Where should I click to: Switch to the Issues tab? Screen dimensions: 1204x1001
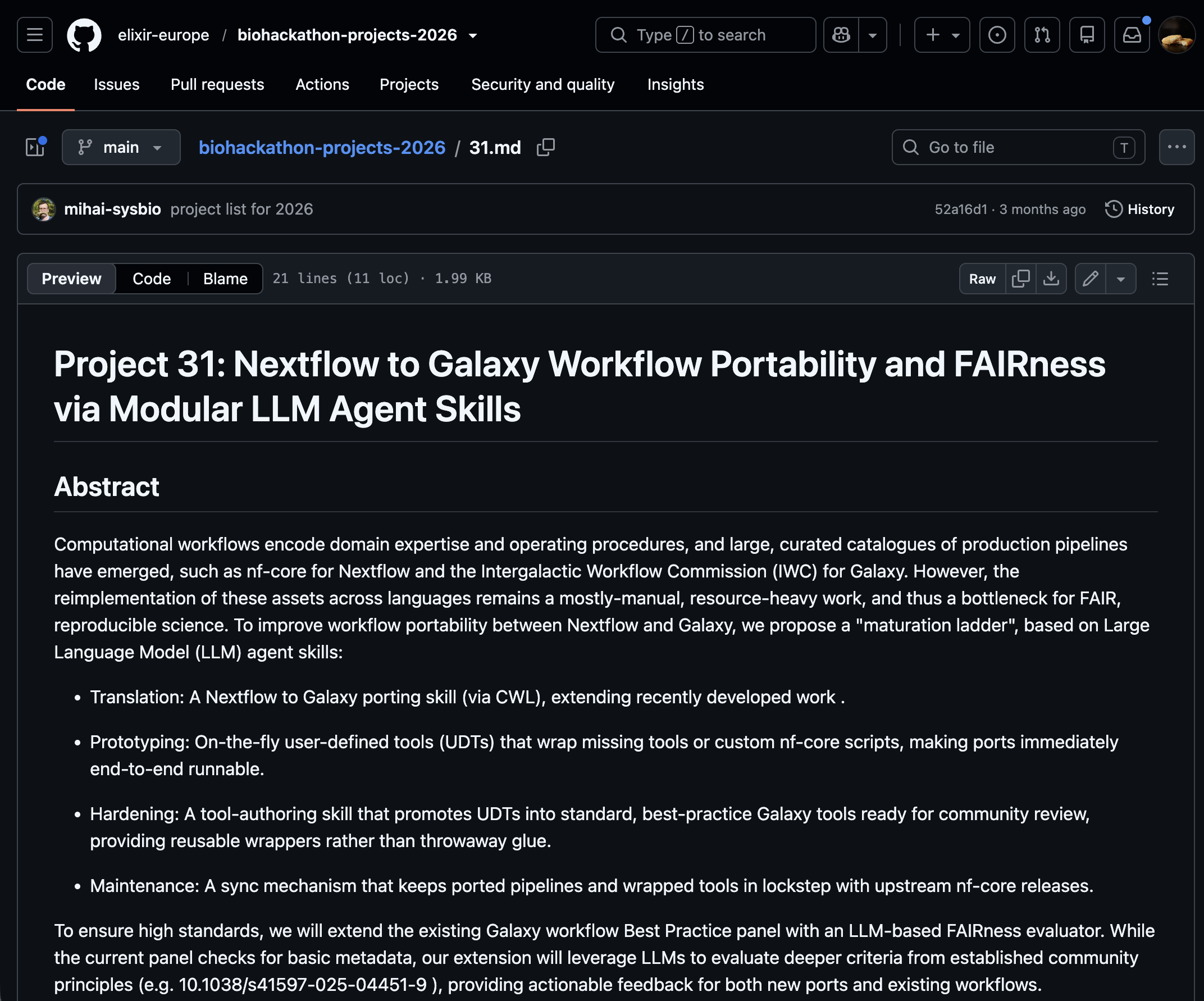pyautogui.click(x=116, y=84)
